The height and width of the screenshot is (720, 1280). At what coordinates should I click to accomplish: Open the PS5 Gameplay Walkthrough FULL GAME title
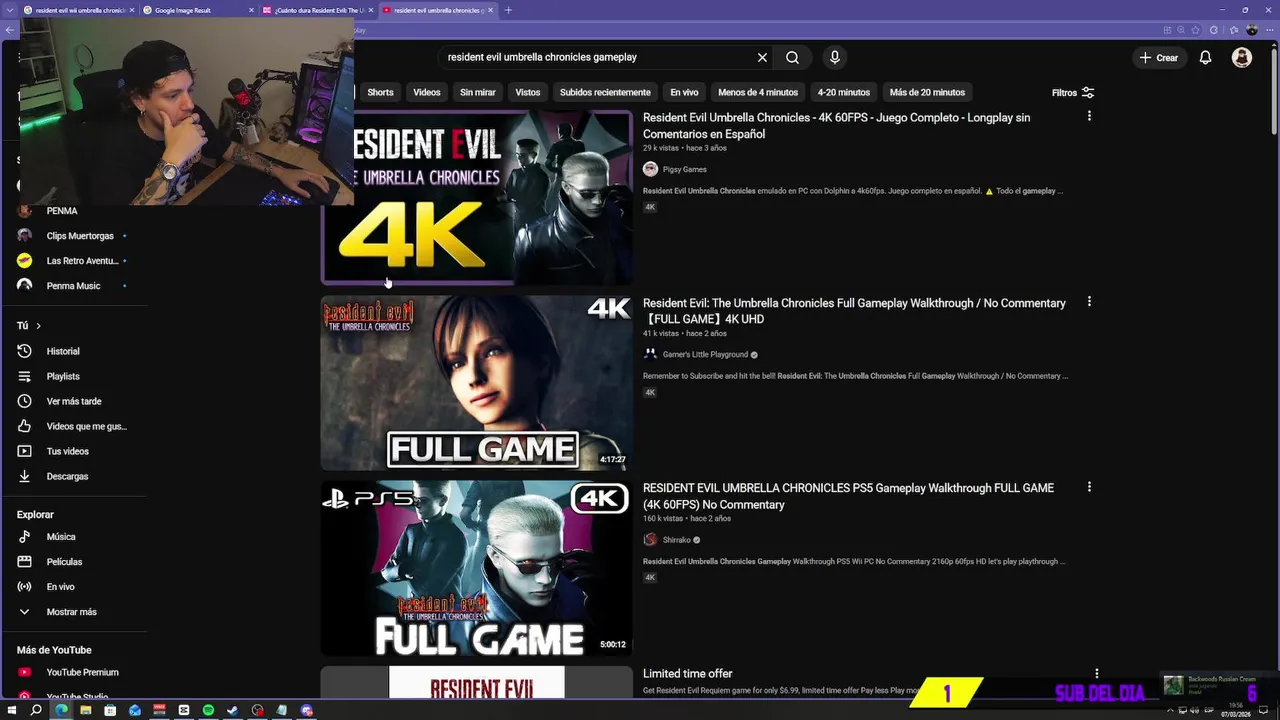pos(848,496)
